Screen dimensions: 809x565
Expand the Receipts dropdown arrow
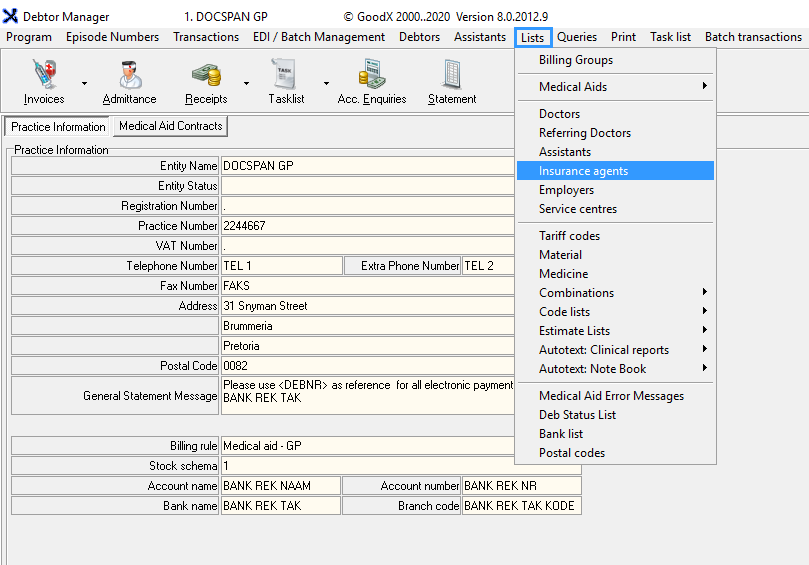coord(246,84)
